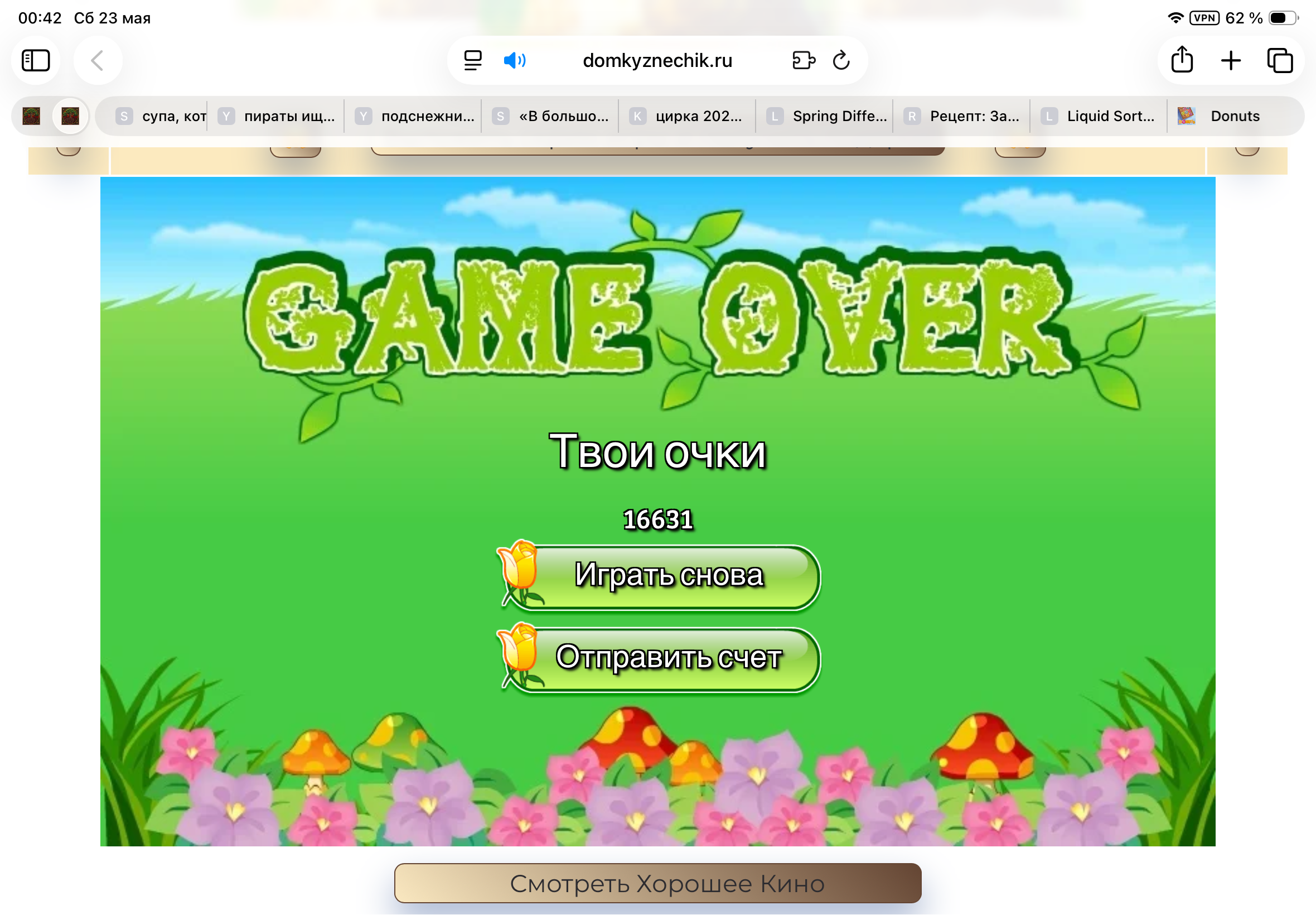Tap the 00:42 clock in status bar

coord(40,18)
